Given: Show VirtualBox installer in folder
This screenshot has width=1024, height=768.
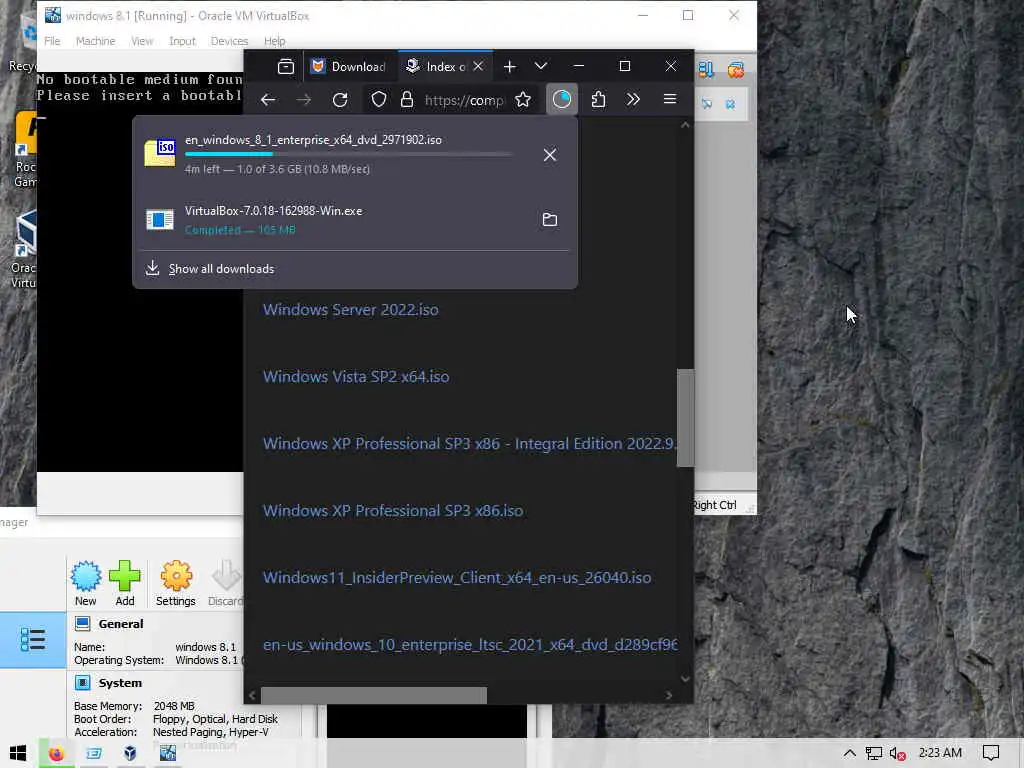Looking at the screenshot, I should tap(550, 219).
